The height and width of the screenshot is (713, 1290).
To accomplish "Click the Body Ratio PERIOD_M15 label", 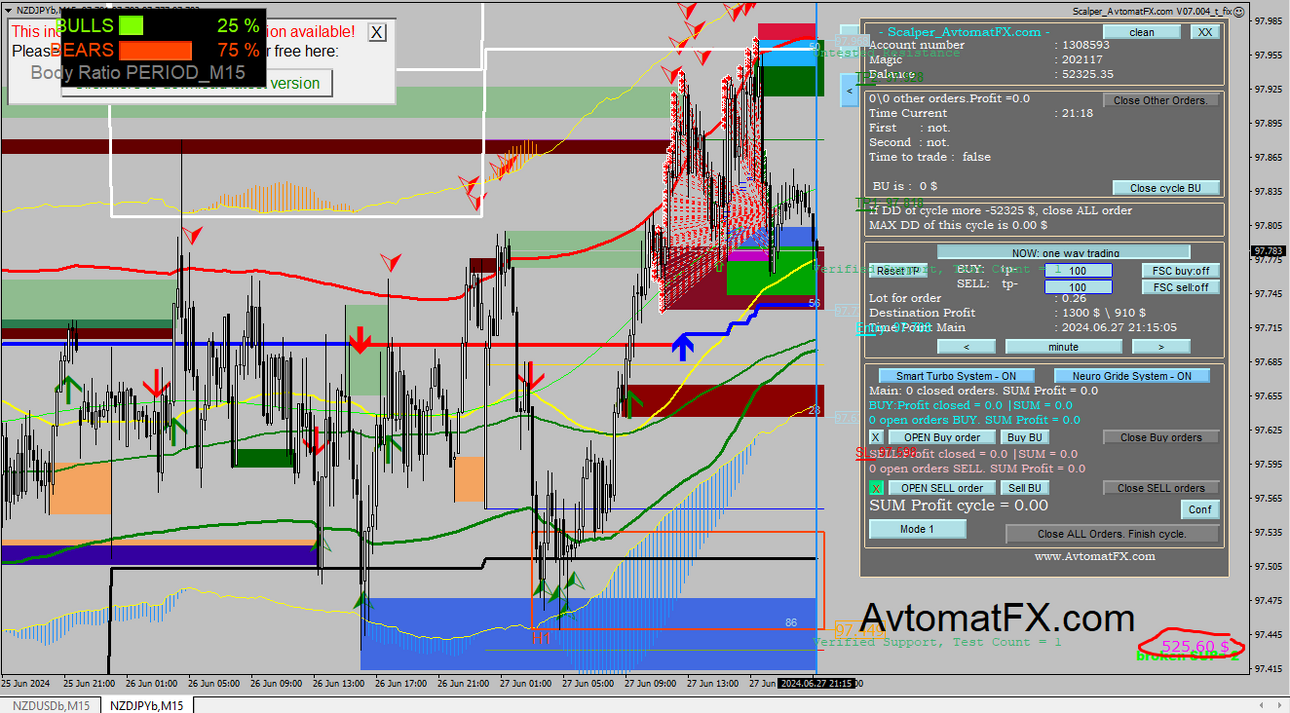I will [x=138, y=72].
